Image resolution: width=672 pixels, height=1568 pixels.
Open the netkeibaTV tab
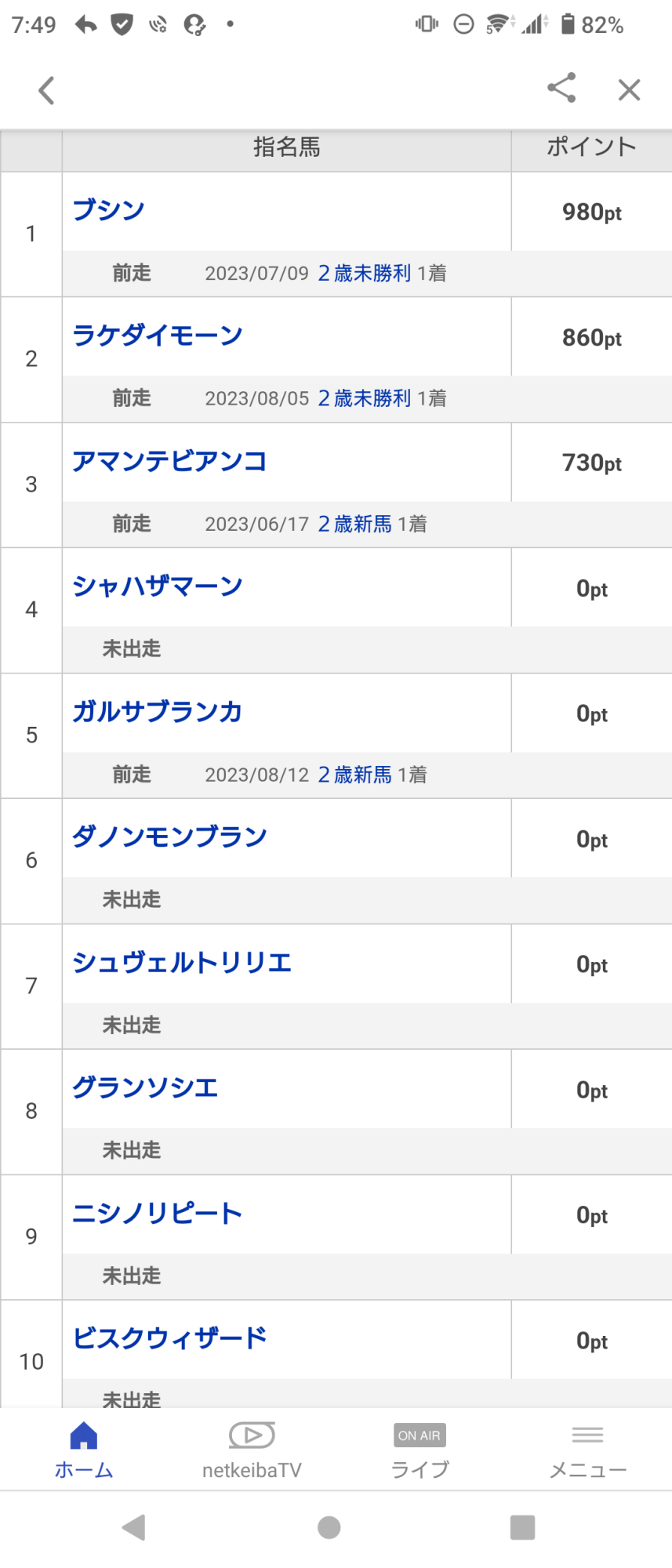[x=252, y=1450]
